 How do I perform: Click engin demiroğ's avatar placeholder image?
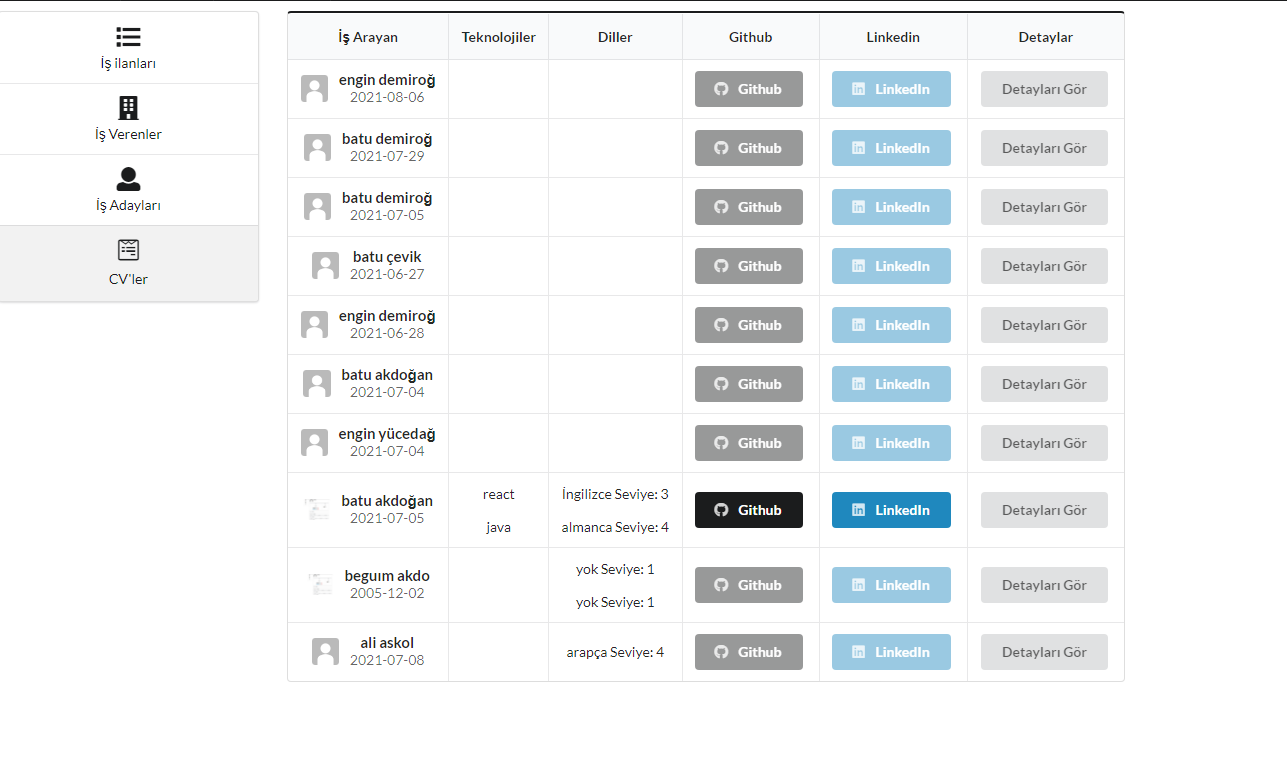click(x=314, y=89)
